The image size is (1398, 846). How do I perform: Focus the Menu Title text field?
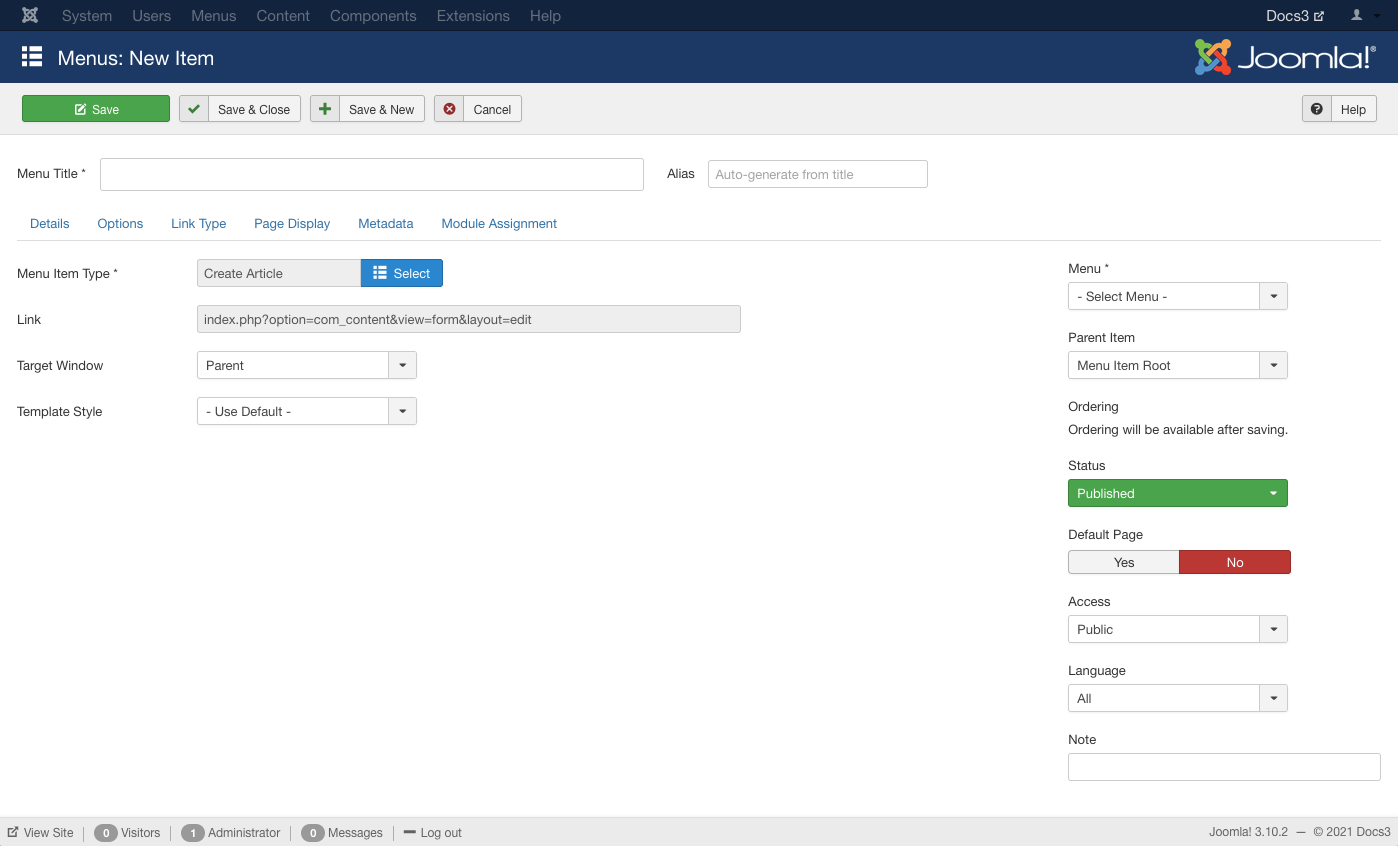point(371,174)
